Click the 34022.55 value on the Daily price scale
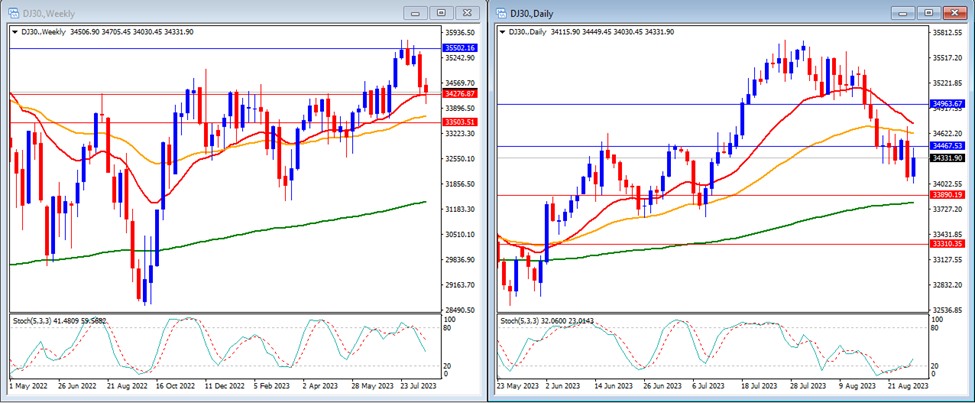Image resolution: width=975 pixels, height=403 pixels. (x=948, y=183)
